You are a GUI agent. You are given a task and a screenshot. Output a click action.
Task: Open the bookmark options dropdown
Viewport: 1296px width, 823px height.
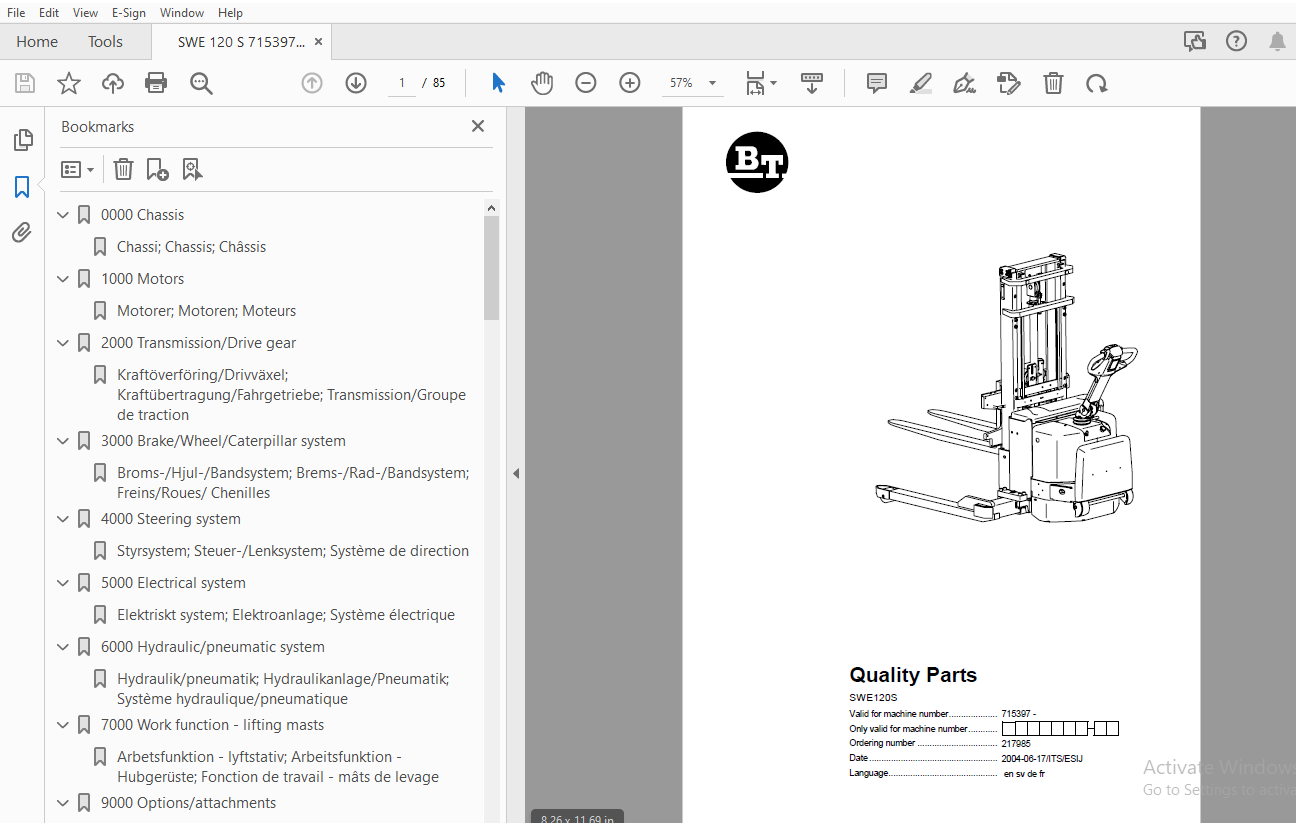pos(77,169)
